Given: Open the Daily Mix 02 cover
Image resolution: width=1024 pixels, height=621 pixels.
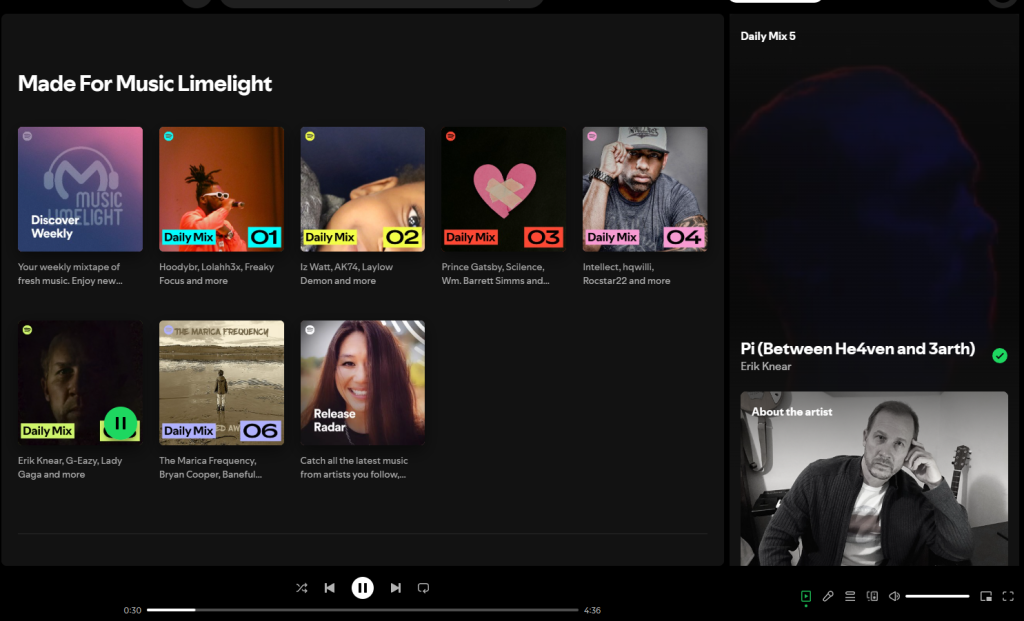Looking at the screenshot, I should (x=362, y=189).
